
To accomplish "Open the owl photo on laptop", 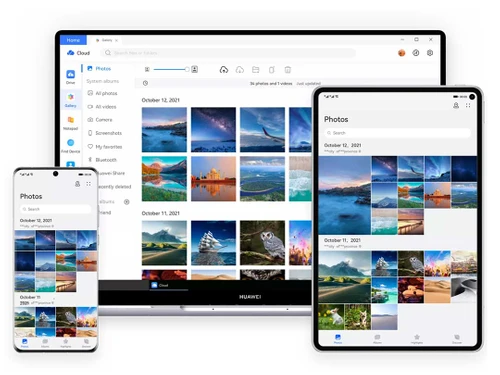I will coord(262,243).
